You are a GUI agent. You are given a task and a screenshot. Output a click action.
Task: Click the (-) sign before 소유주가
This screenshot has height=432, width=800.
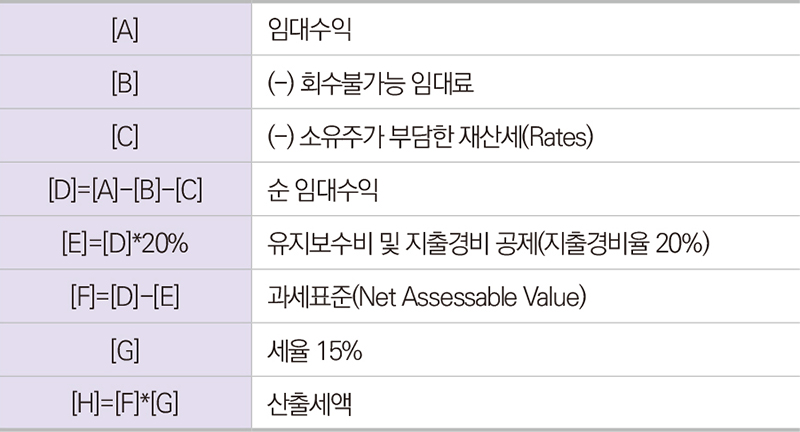pos(280,137)
